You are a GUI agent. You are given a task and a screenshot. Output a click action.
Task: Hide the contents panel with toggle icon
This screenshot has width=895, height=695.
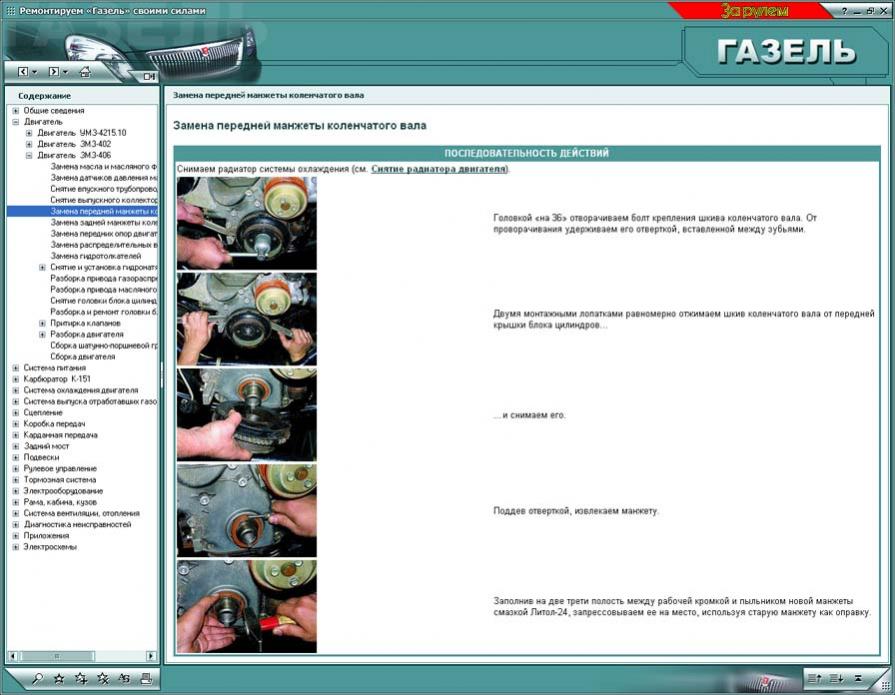tap(149, 76)
